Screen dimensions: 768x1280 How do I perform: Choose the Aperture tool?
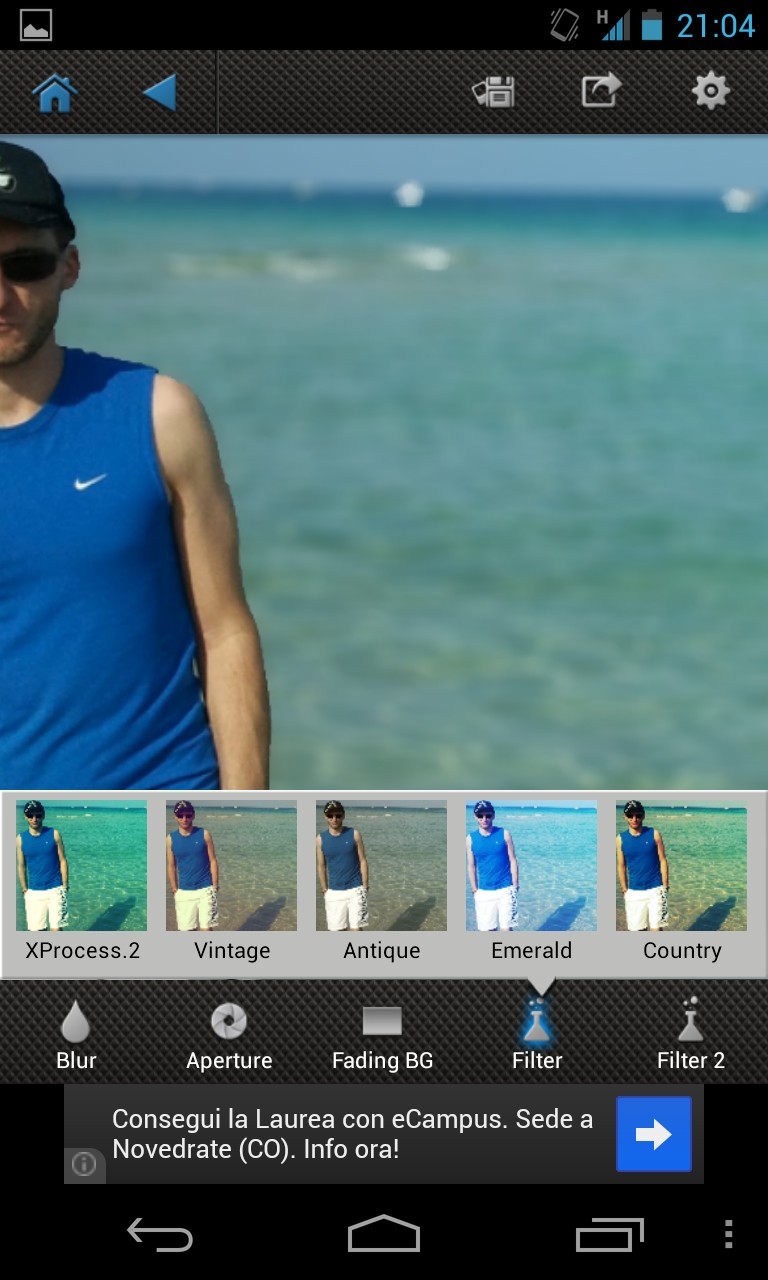[229, 1033]
